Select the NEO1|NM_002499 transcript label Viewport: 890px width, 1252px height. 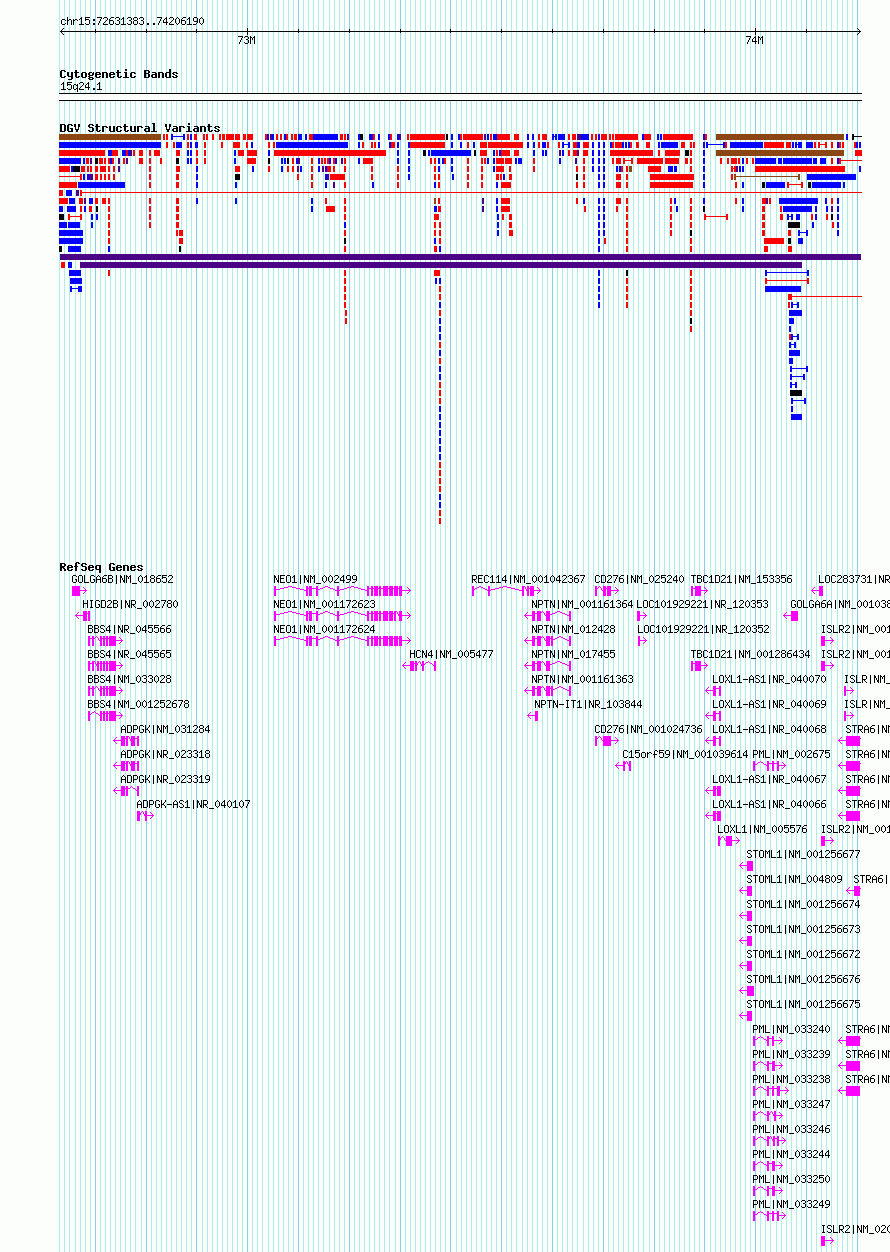click(315, 579)
